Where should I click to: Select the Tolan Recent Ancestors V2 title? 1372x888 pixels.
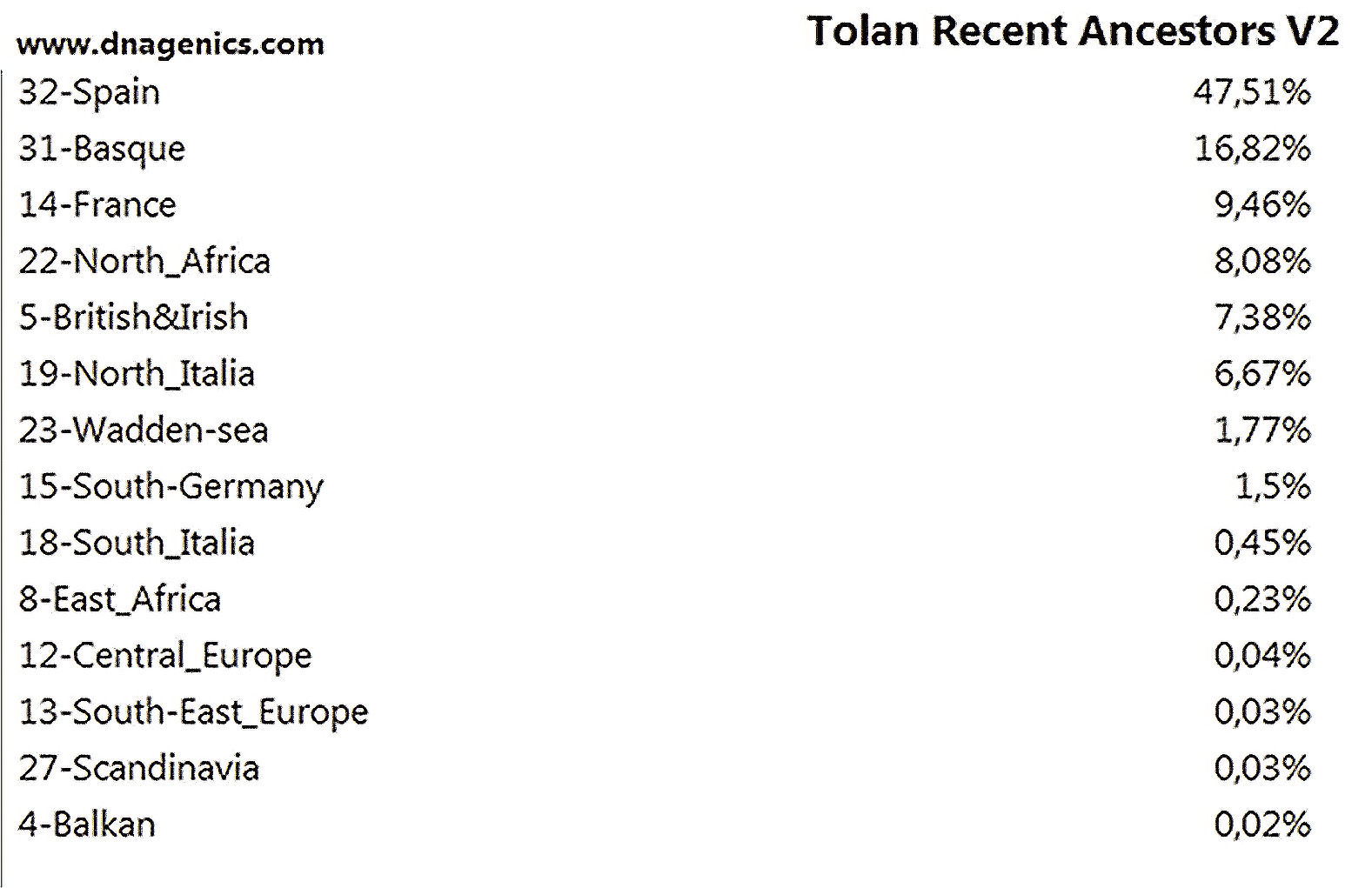(x=1074, y=30)
